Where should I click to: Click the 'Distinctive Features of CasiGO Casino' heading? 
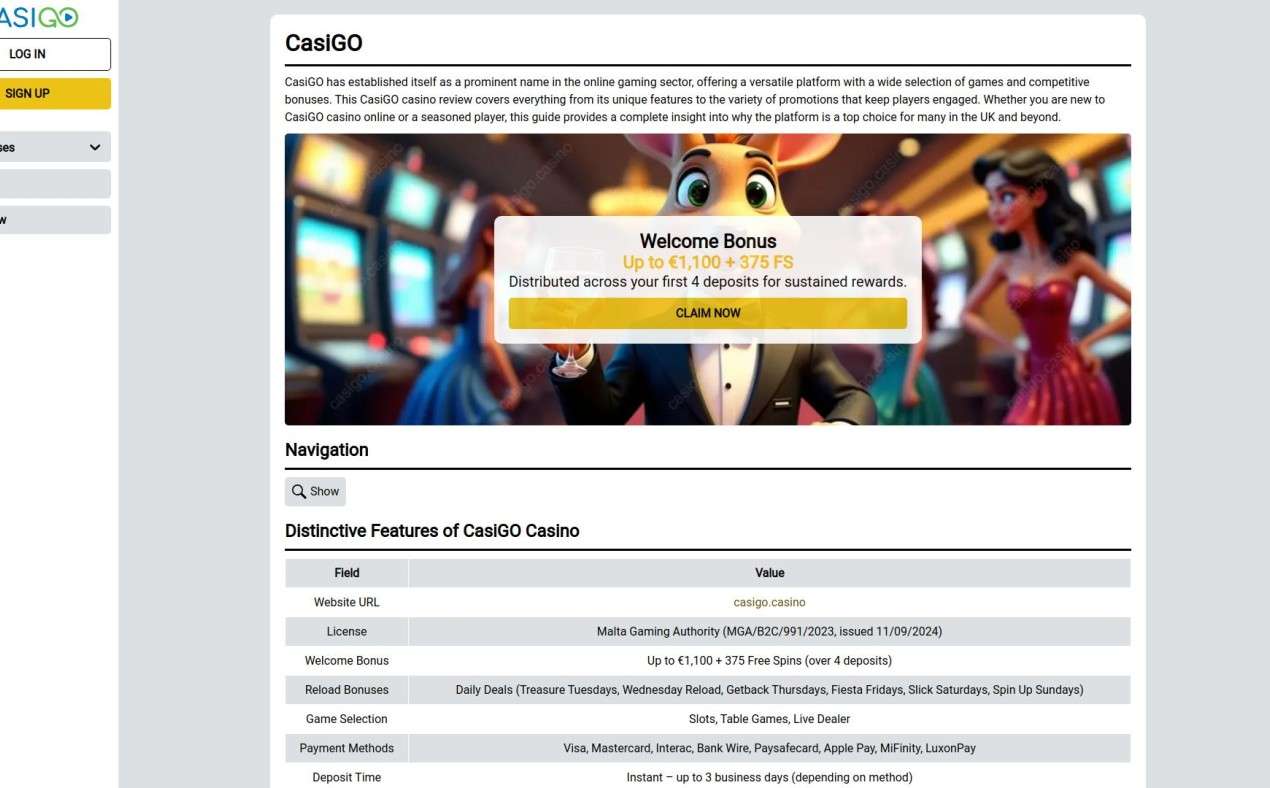[x=432, y=531]
